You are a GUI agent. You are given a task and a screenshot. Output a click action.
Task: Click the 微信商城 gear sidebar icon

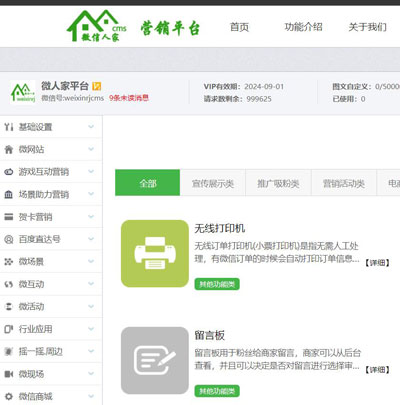tap(9, 396)
